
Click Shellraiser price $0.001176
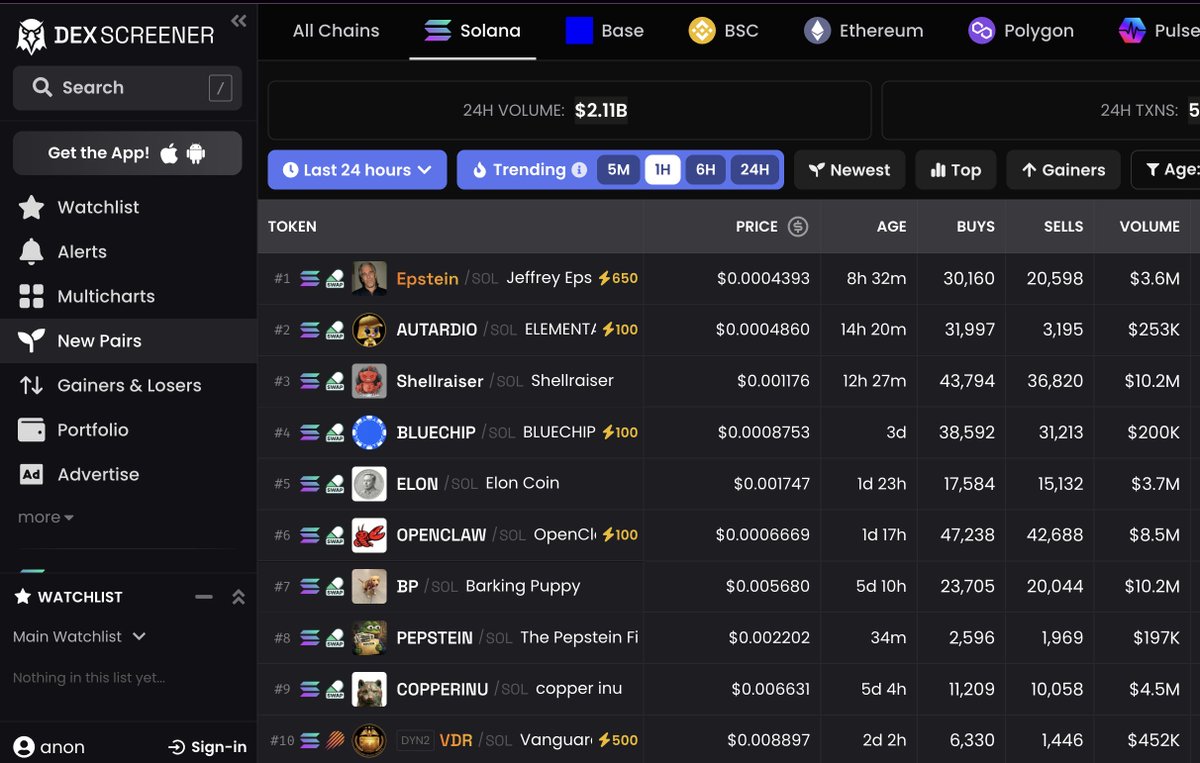(773, 381)
